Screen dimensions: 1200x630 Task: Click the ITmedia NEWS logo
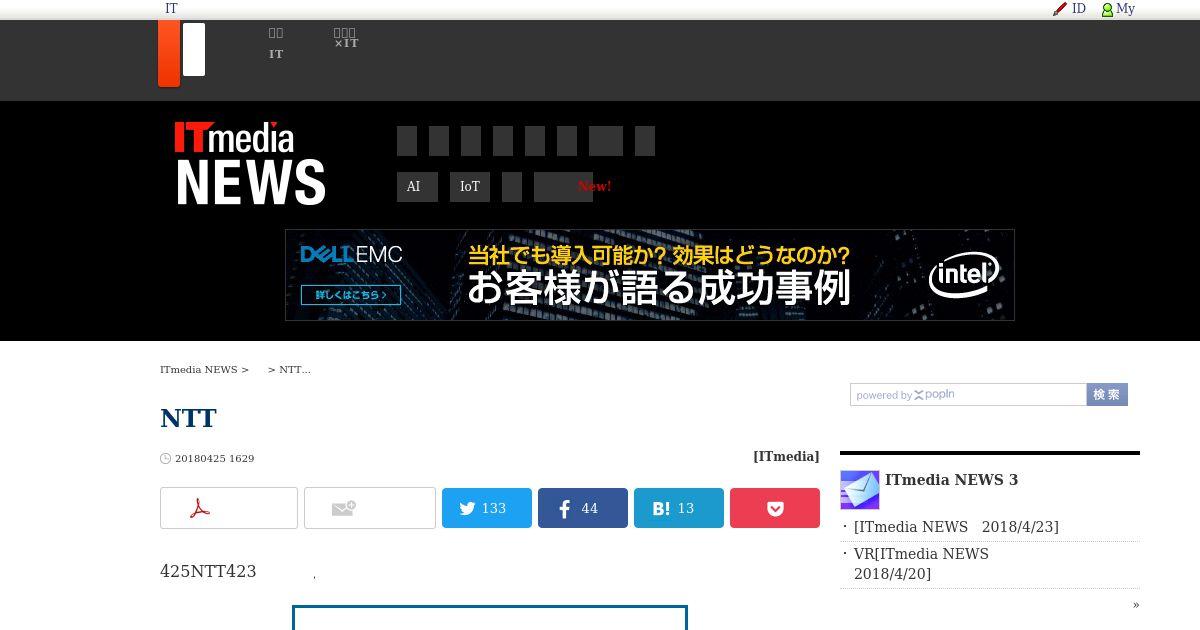pos(250,163)
